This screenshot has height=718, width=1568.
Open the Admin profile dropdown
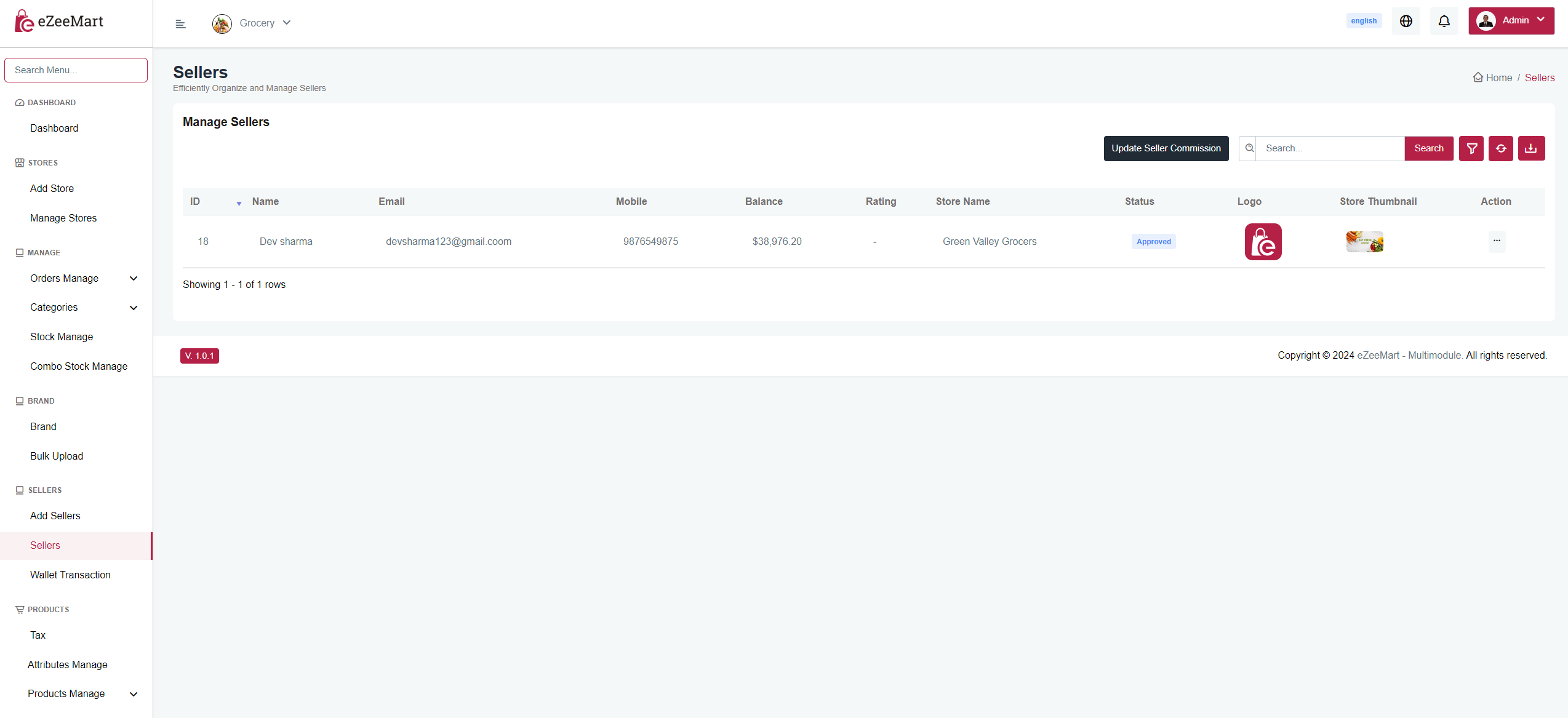[x=1511, y=21]
